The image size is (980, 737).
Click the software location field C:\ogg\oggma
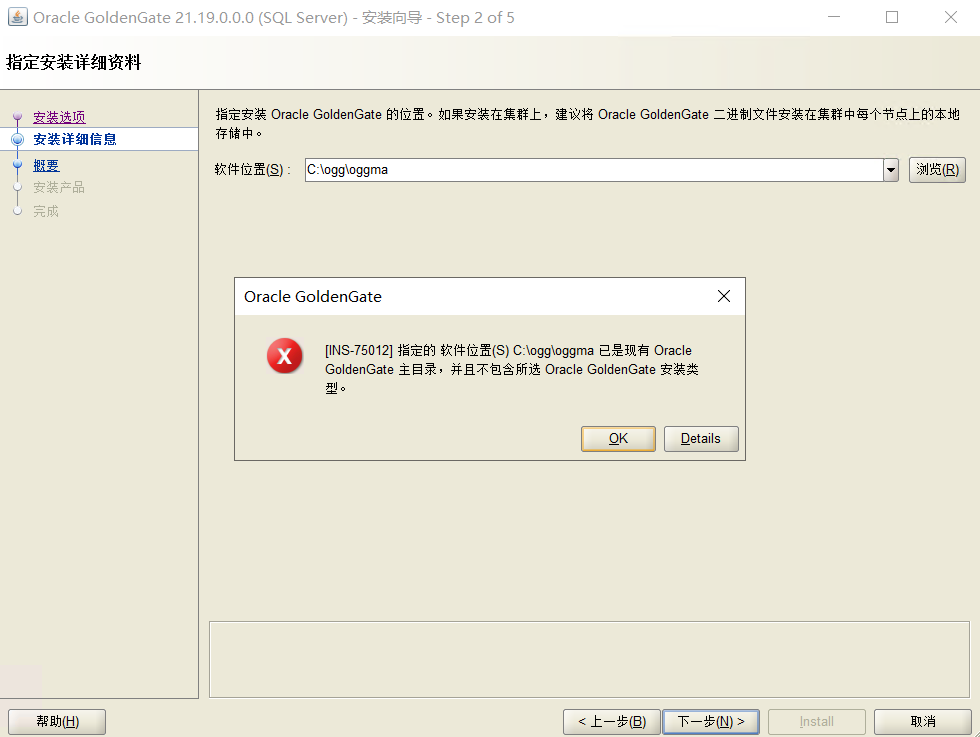click(x=594, y=170)
